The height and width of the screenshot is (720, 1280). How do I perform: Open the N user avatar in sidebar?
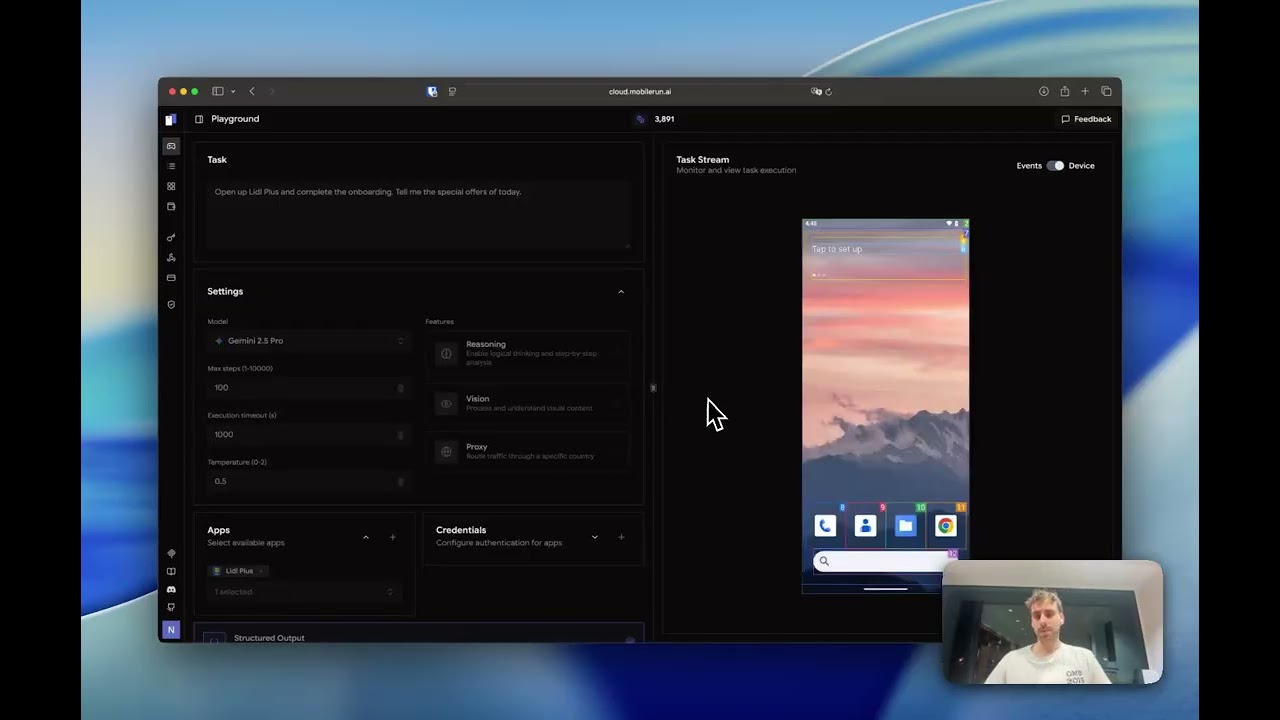point(171,630)
